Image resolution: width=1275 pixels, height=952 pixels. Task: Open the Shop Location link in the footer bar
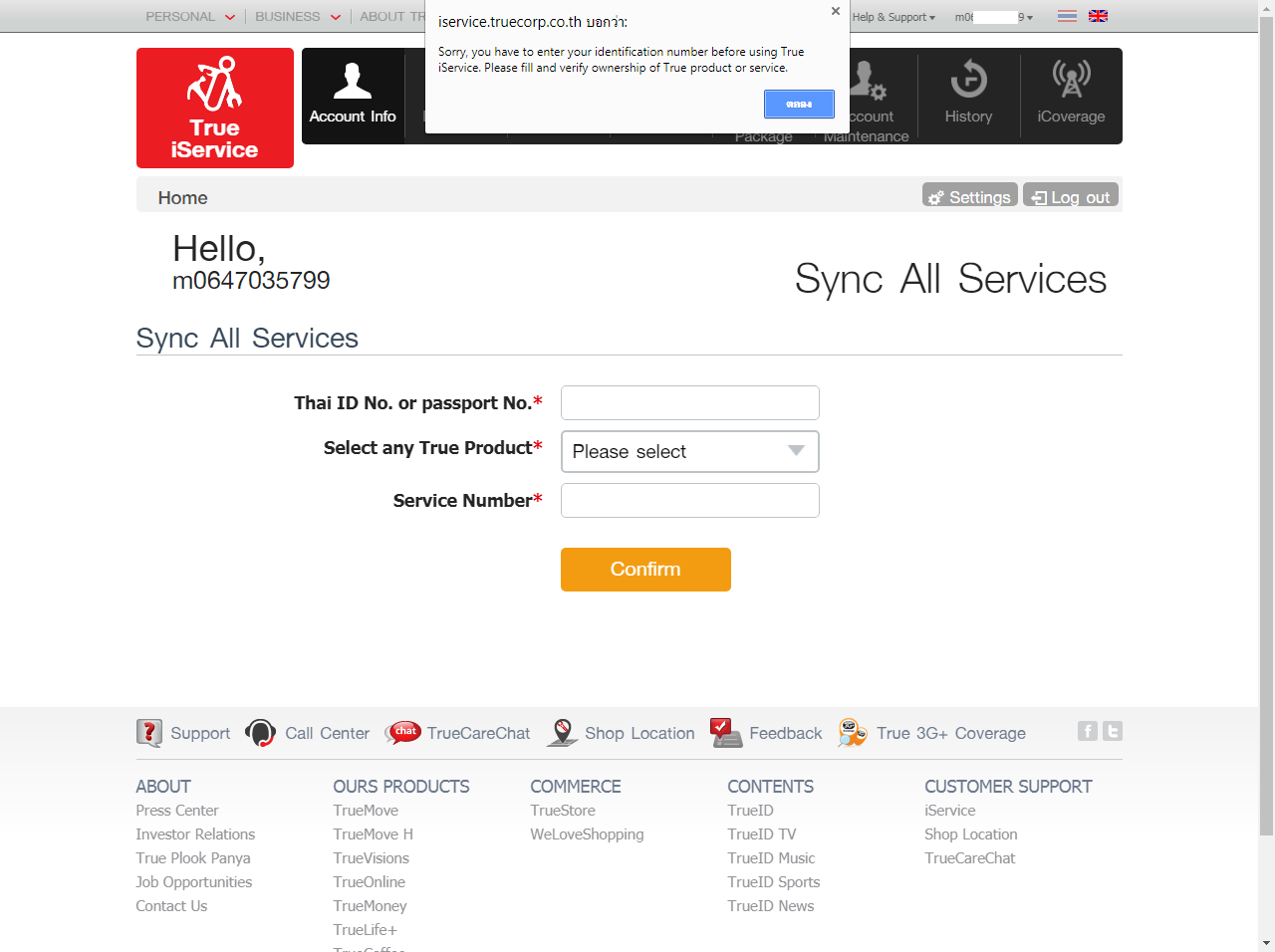pos(639,733)
